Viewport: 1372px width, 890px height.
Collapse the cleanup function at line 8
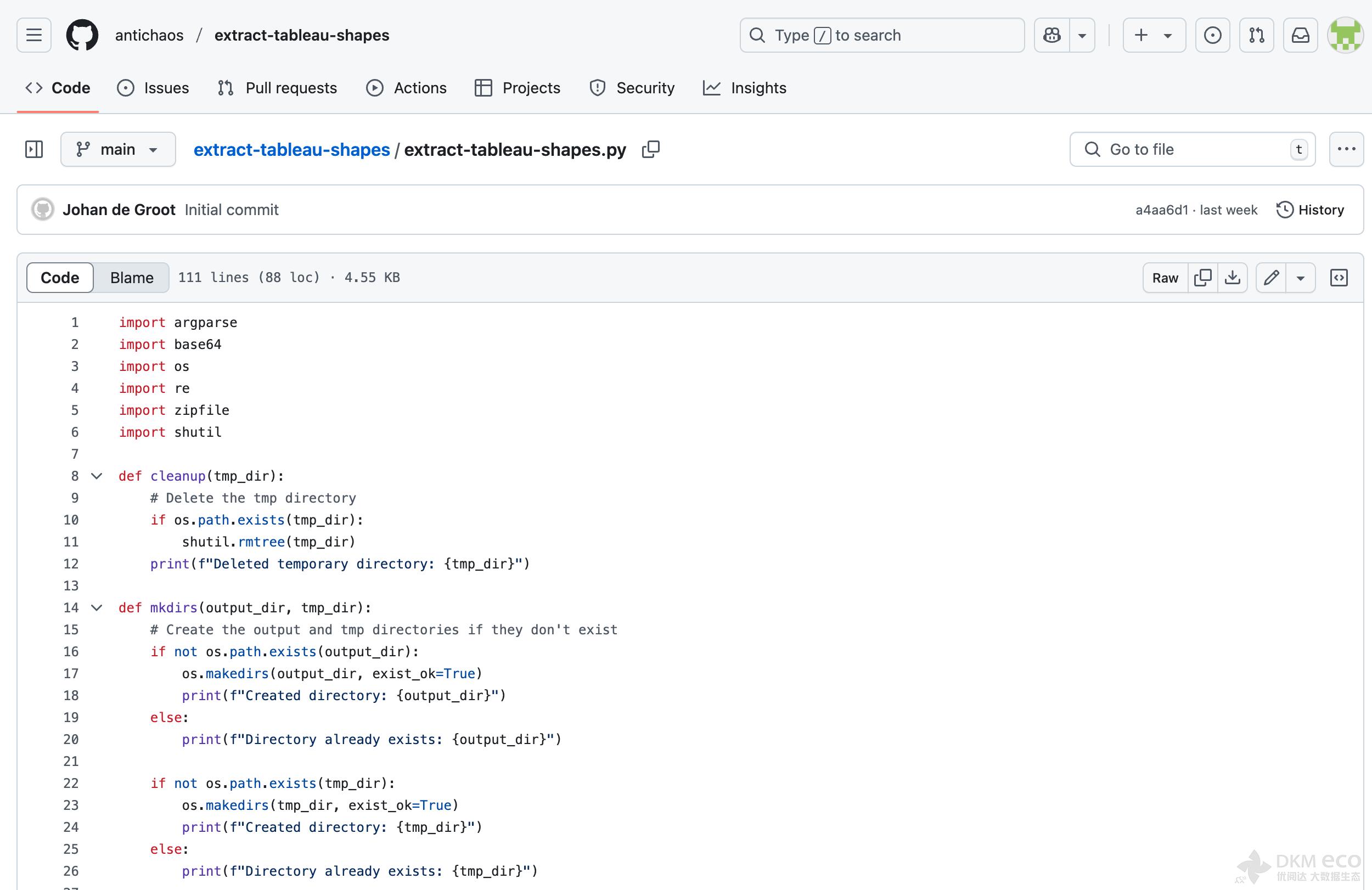pyautogui.click(x=97, y=476)
